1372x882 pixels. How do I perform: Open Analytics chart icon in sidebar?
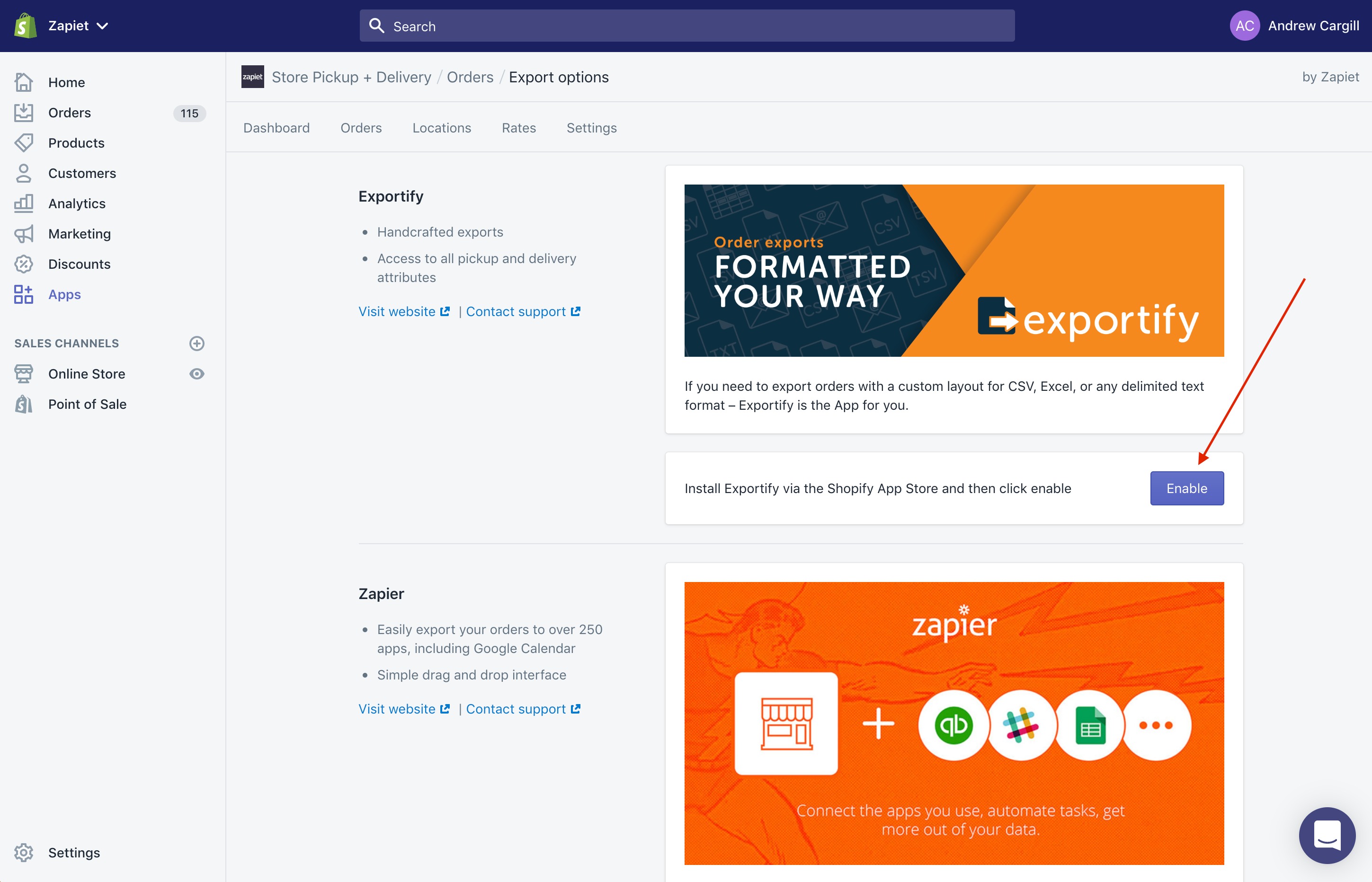click(x=24, y=203)
